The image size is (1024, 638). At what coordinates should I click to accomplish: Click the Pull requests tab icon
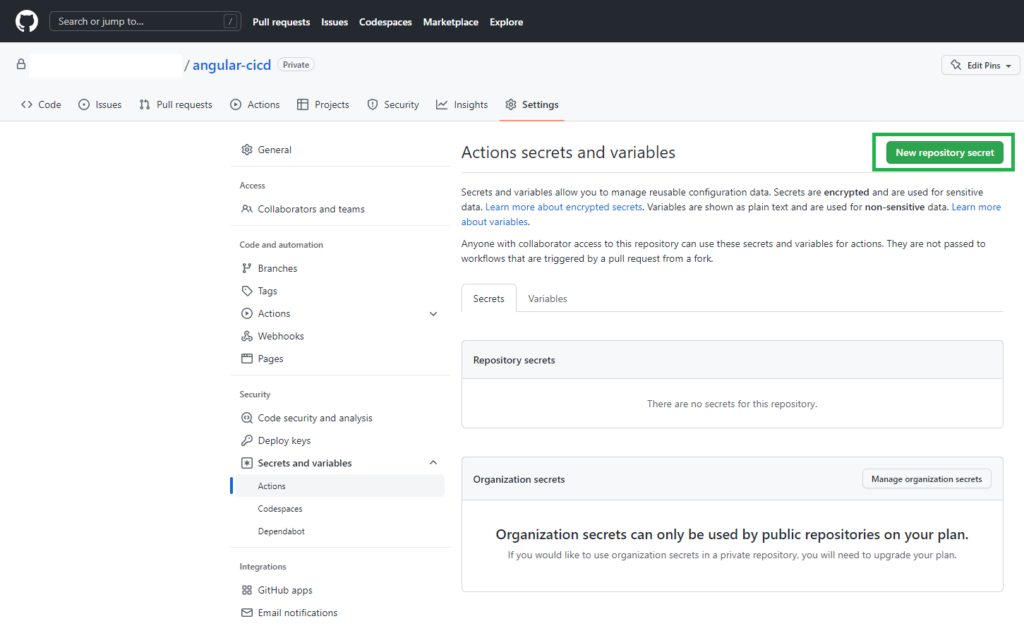(144, 104)
